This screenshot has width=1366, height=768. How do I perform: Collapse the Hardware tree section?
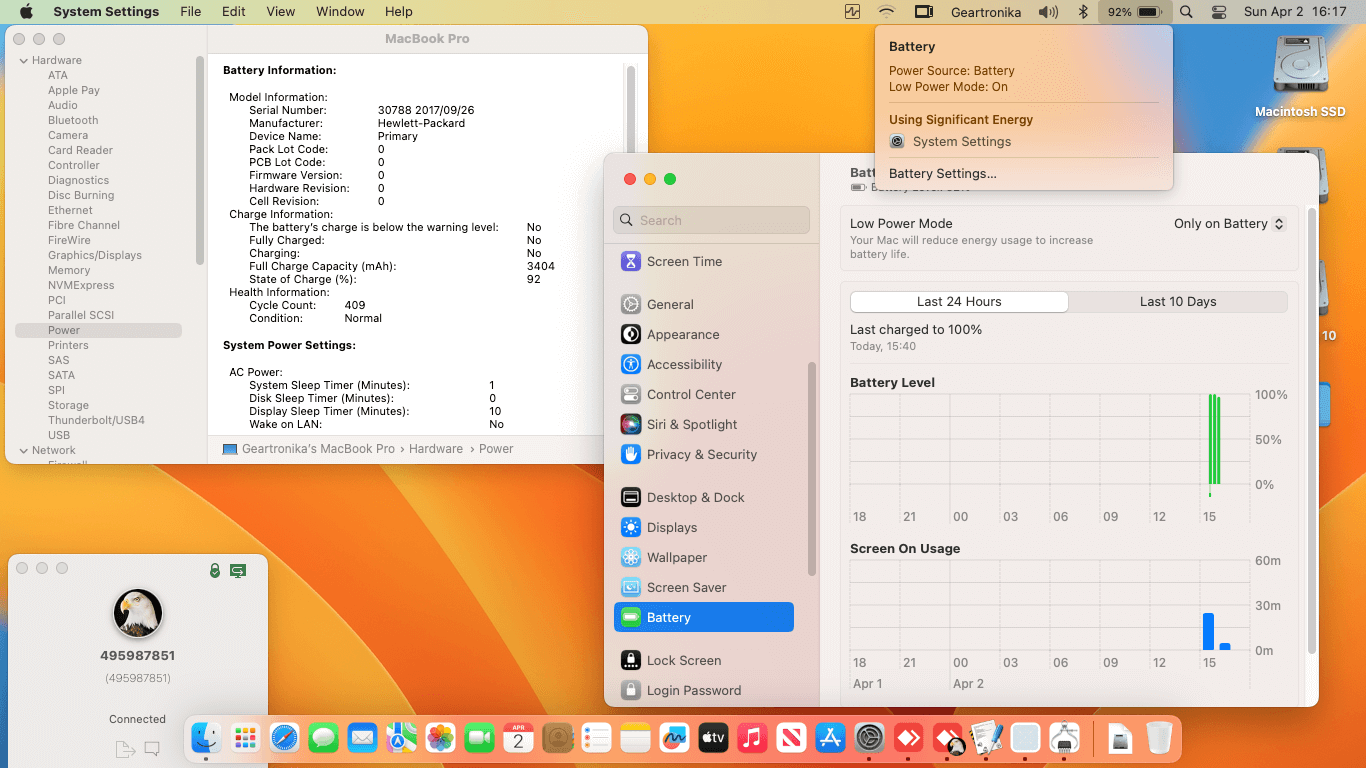tap(24, 60)
